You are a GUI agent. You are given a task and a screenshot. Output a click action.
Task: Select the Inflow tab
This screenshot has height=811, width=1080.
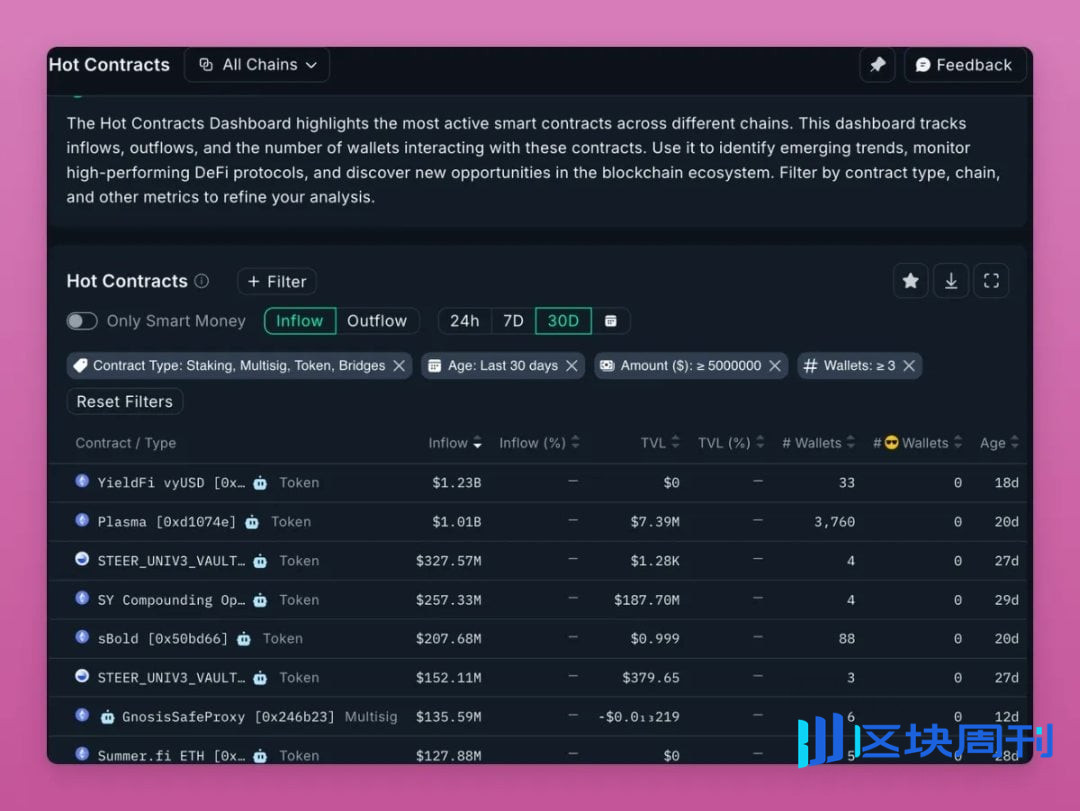300,321
